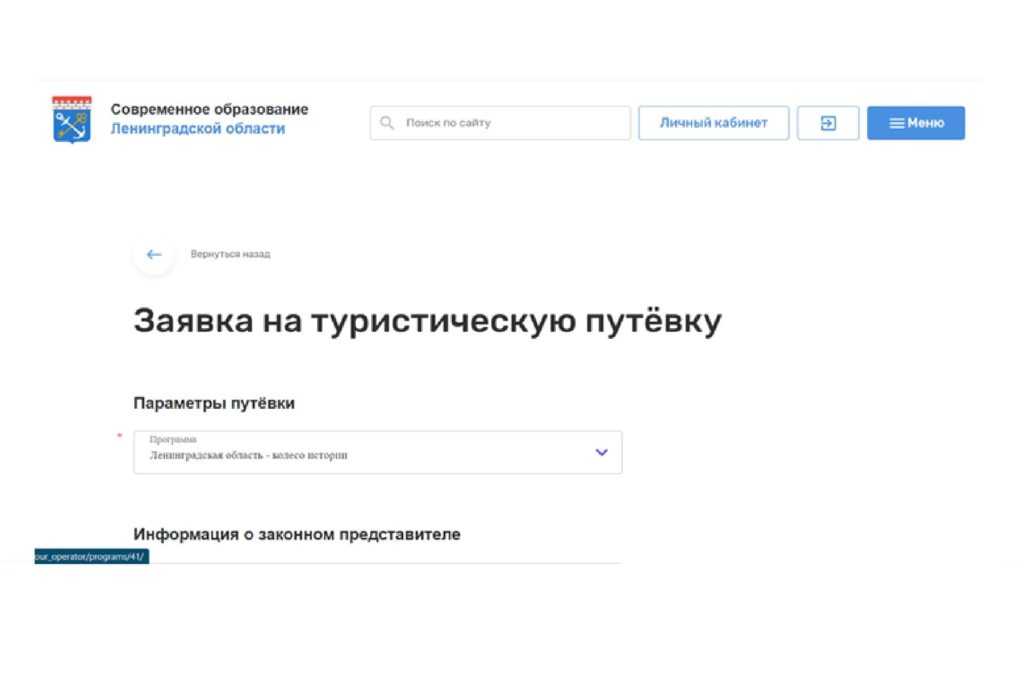Click the login arrow icon button
The width and height of the screenshot is (1024, 683).
click(x=828, y=123)
